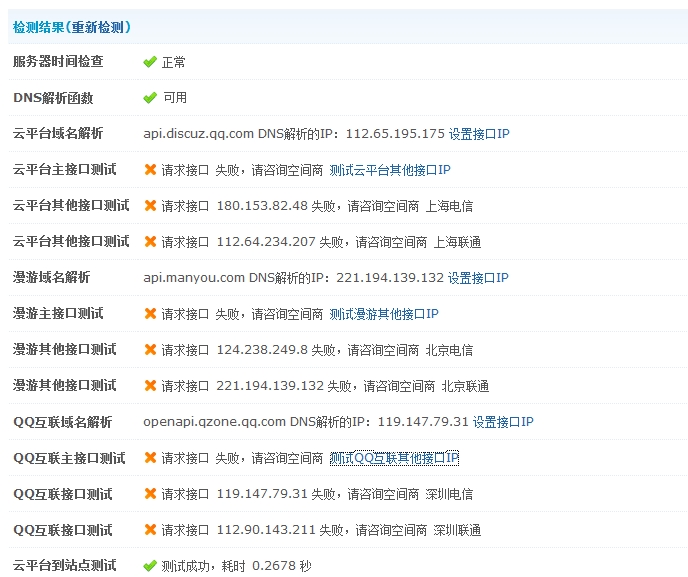
Task: Open 测试漫游其他接口IP link
Action: 383,314
